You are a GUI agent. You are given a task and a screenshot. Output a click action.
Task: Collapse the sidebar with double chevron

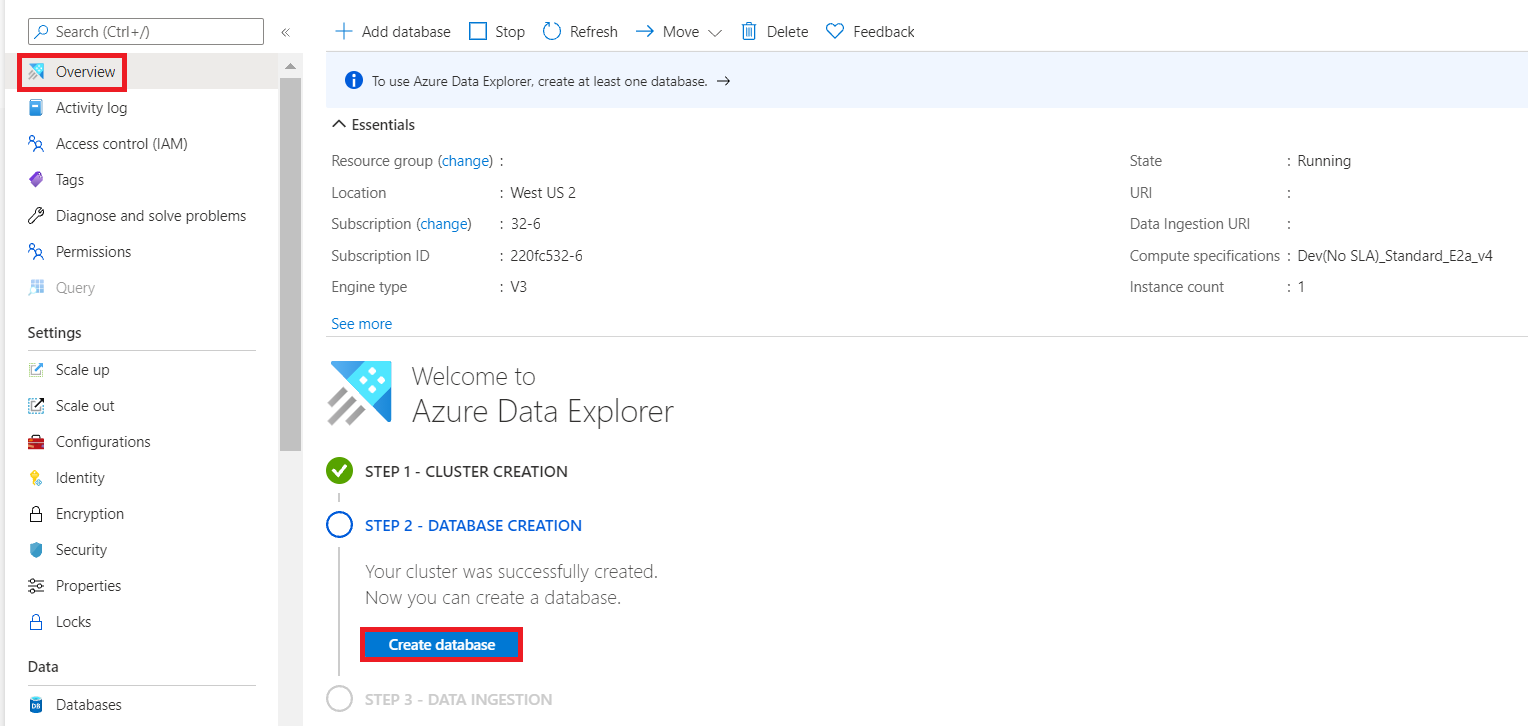(x=285, y=32)
